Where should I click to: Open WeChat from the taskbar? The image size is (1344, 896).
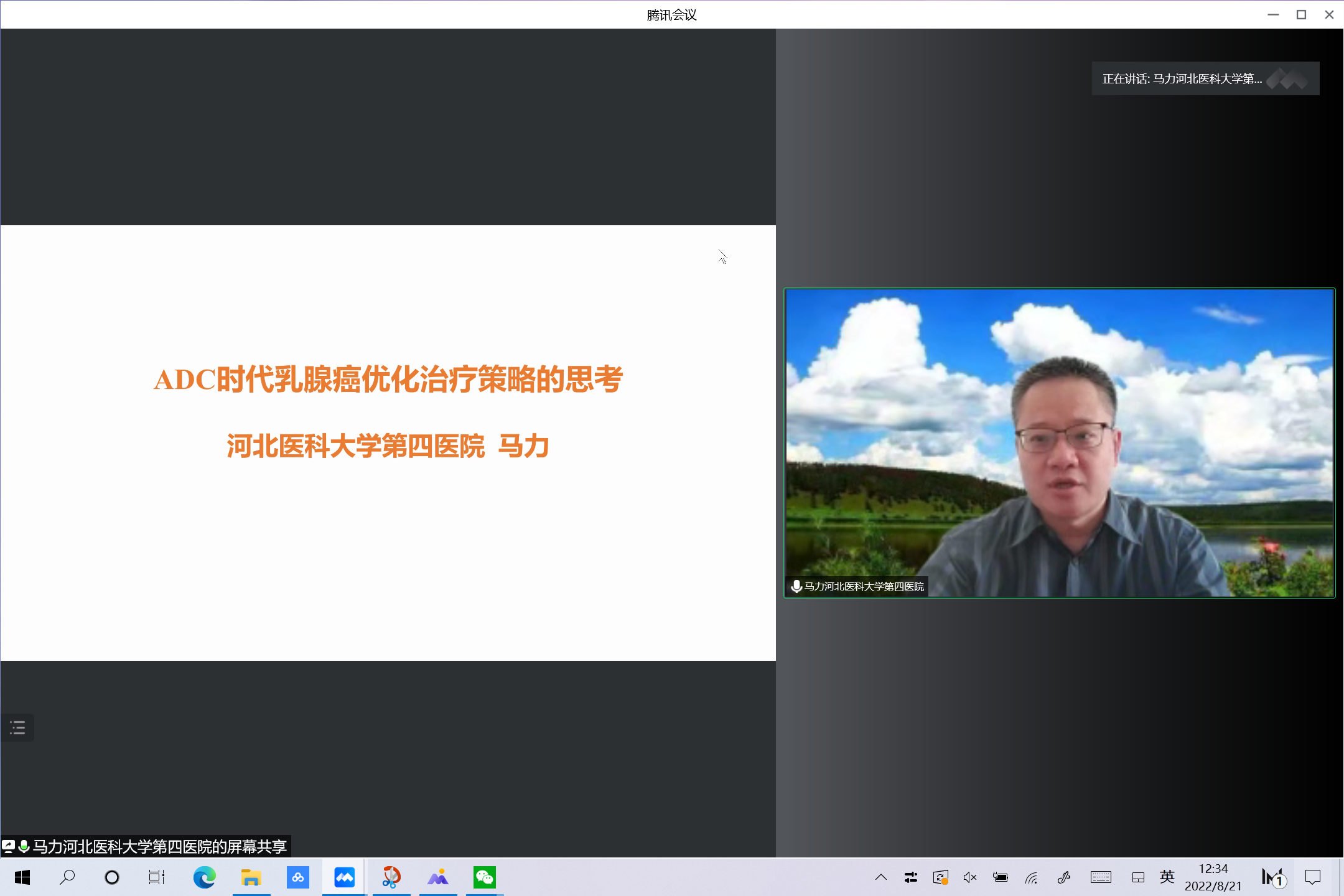pyautogui.click(x=484, y=877)
